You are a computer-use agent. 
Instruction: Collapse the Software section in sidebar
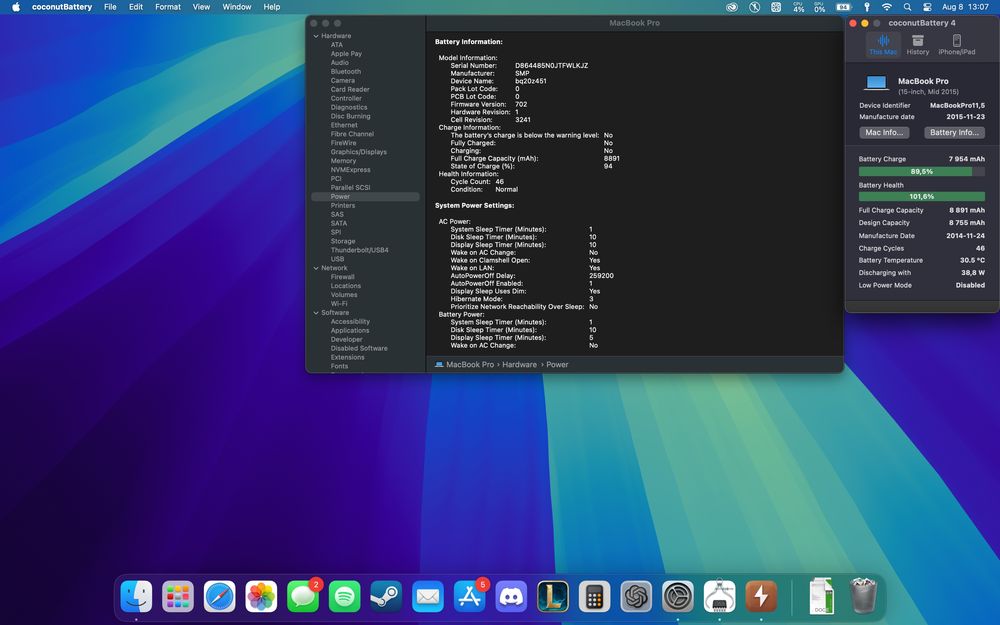coord(316,312)
